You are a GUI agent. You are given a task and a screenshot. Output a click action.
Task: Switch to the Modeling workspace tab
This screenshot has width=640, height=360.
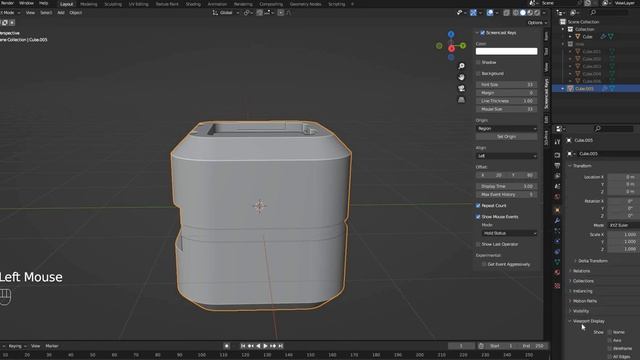point(89,4)
